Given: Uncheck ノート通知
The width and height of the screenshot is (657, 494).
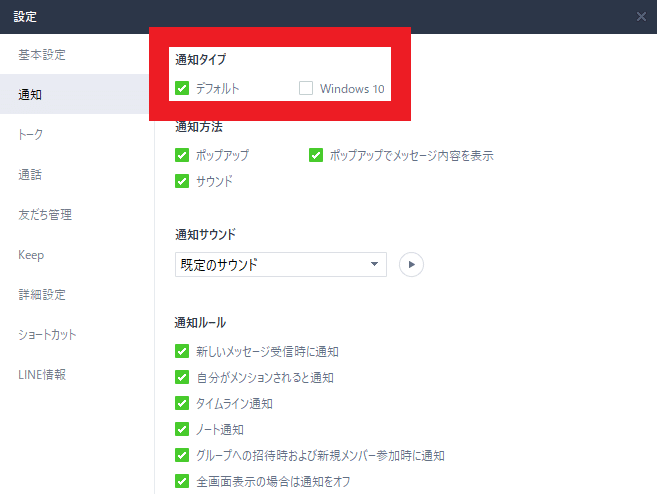Looking at the screenshot, I should coord(182,429).
